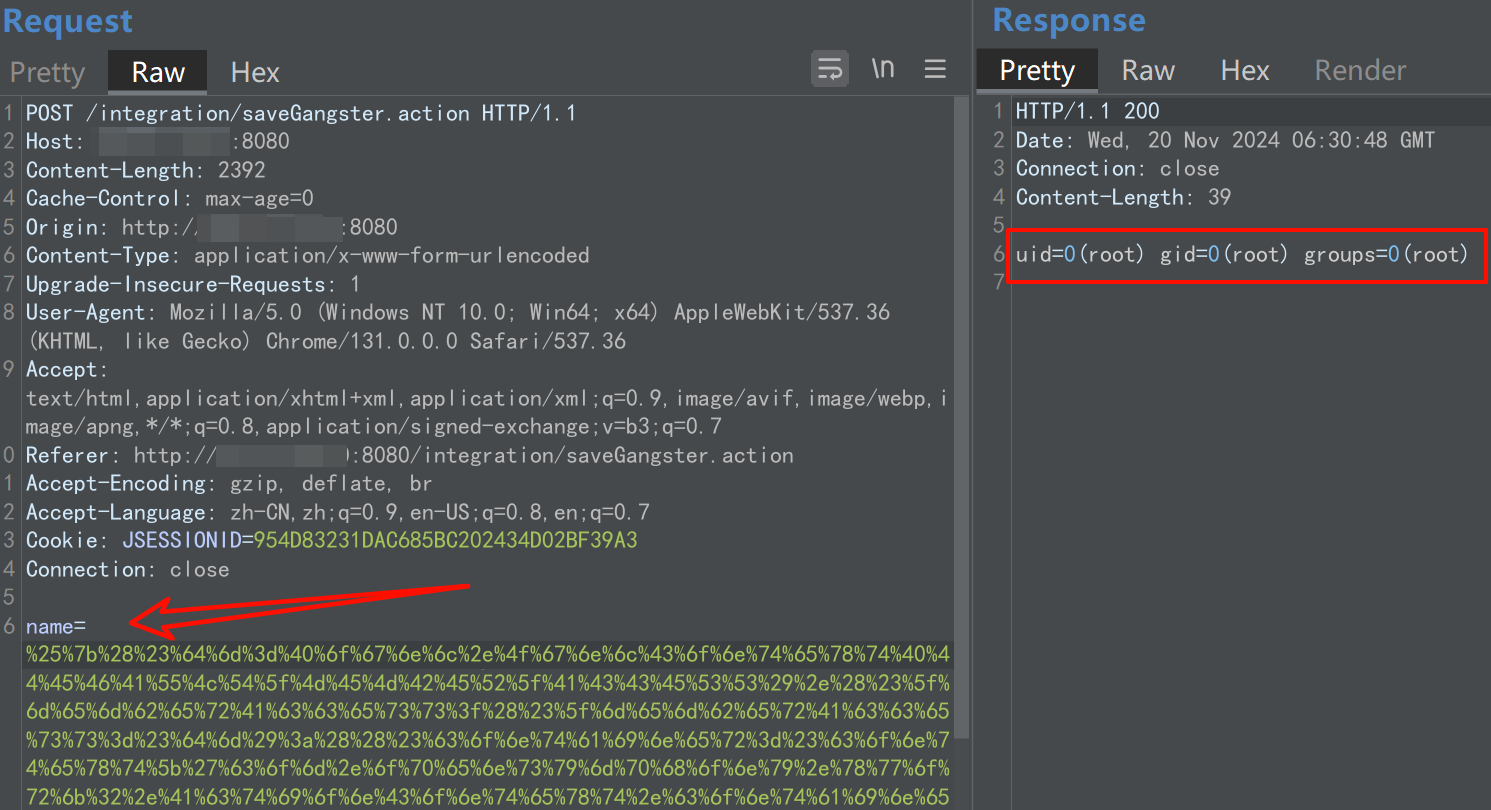This screenshot has width=1491, height=810.
Task: Click the Request editor vertical scrollbar
Action: pos(961,420)
